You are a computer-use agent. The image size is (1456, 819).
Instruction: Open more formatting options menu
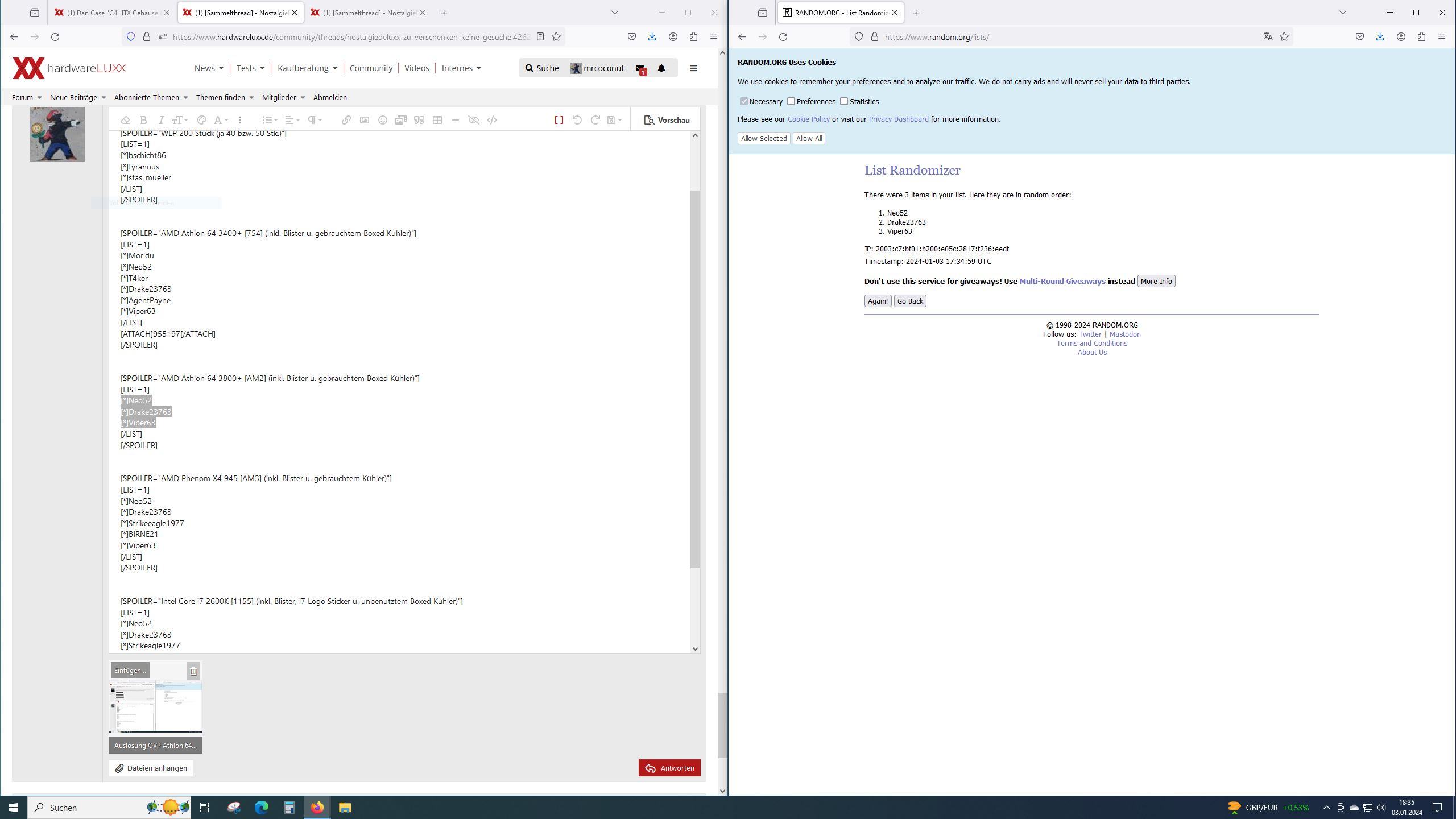tap(240, 120)
